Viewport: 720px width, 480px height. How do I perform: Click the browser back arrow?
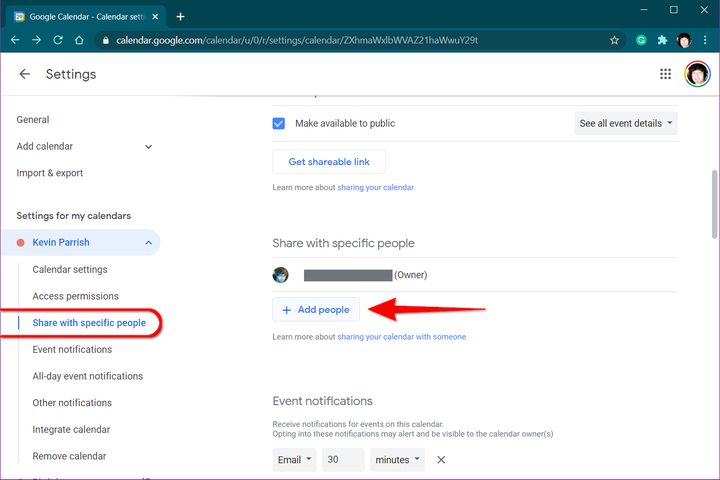point(15,40)
